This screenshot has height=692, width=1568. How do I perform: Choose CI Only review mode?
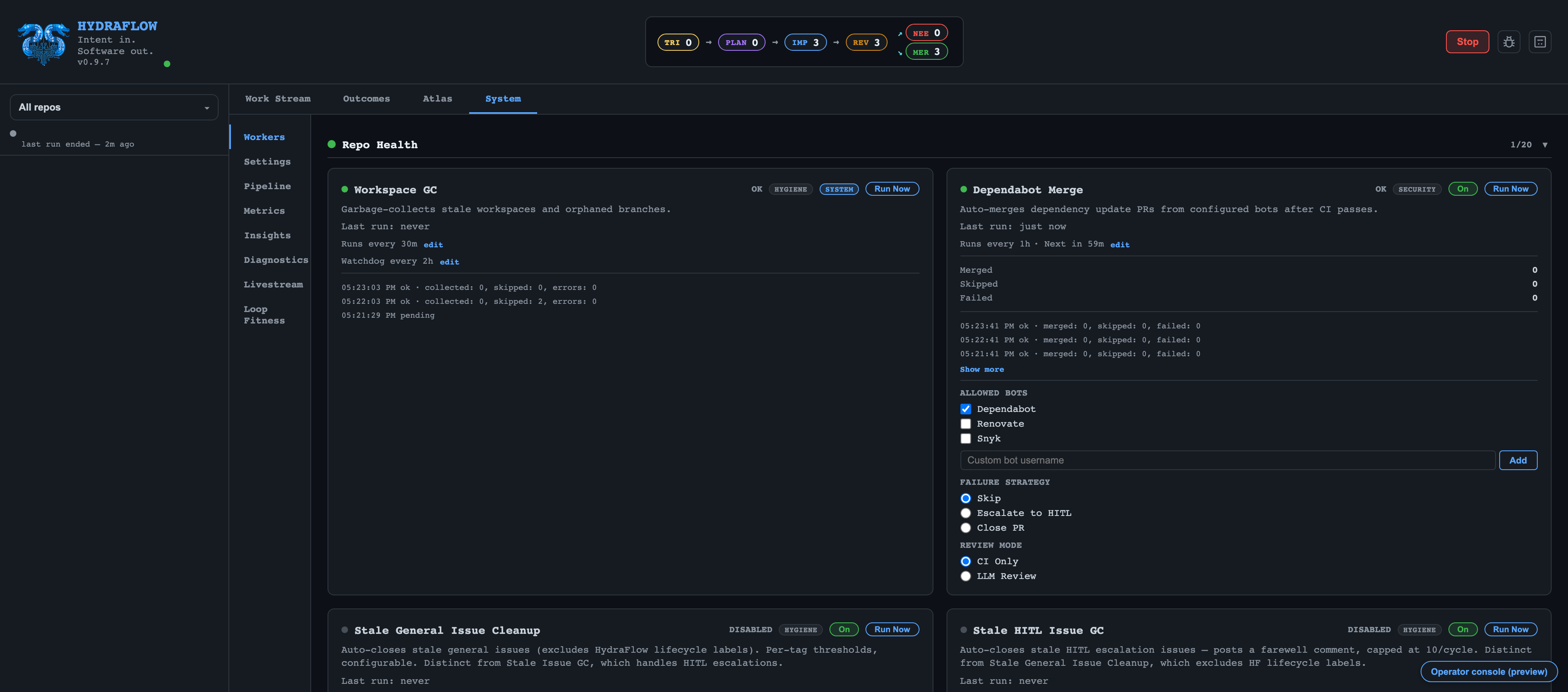tap(965, 561)
